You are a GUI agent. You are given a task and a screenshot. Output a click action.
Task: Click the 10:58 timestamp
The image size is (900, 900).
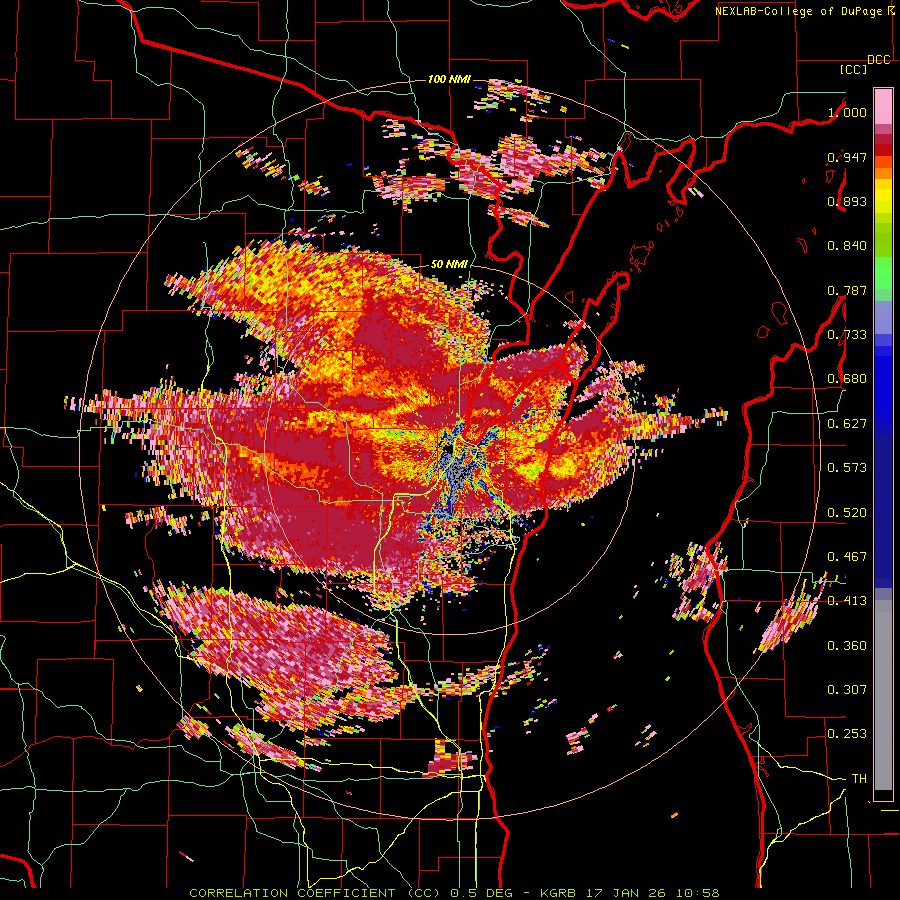tap(697, 893)
